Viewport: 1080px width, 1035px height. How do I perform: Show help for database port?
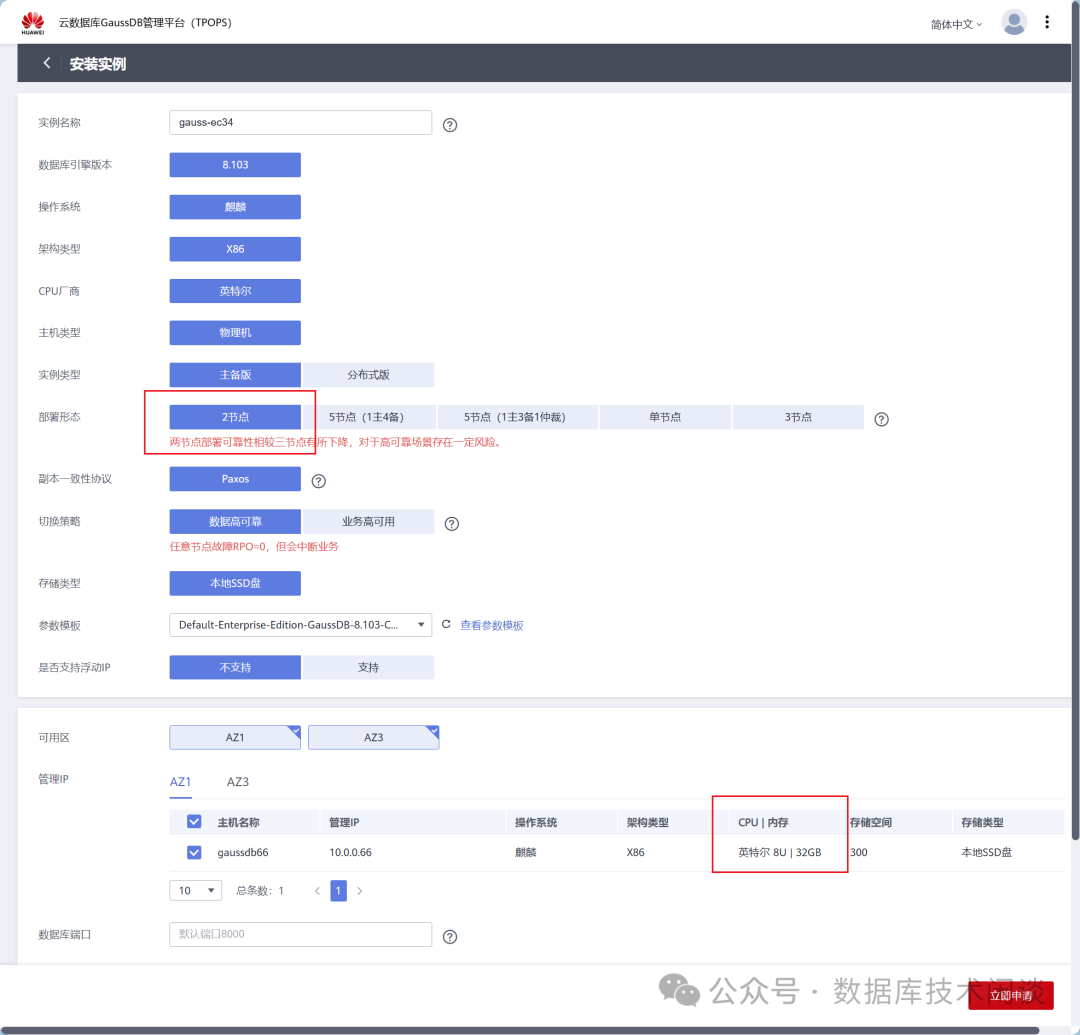450,937
